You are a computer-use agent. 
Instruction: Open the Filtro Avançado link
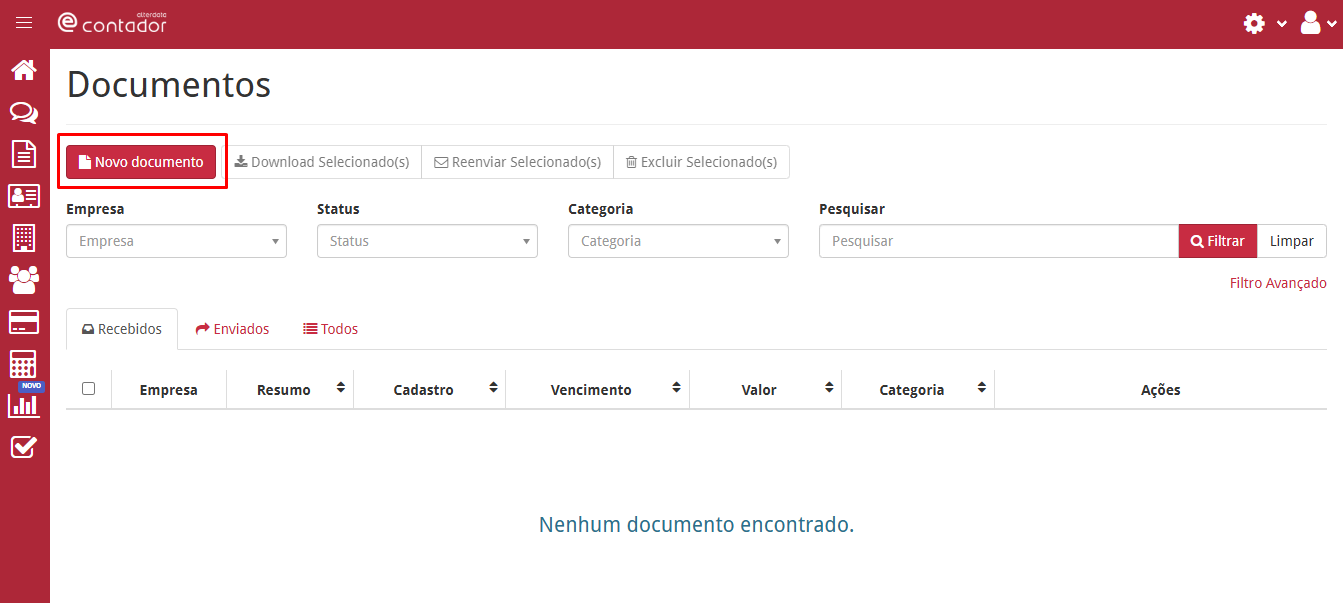tap(1278, 283)
